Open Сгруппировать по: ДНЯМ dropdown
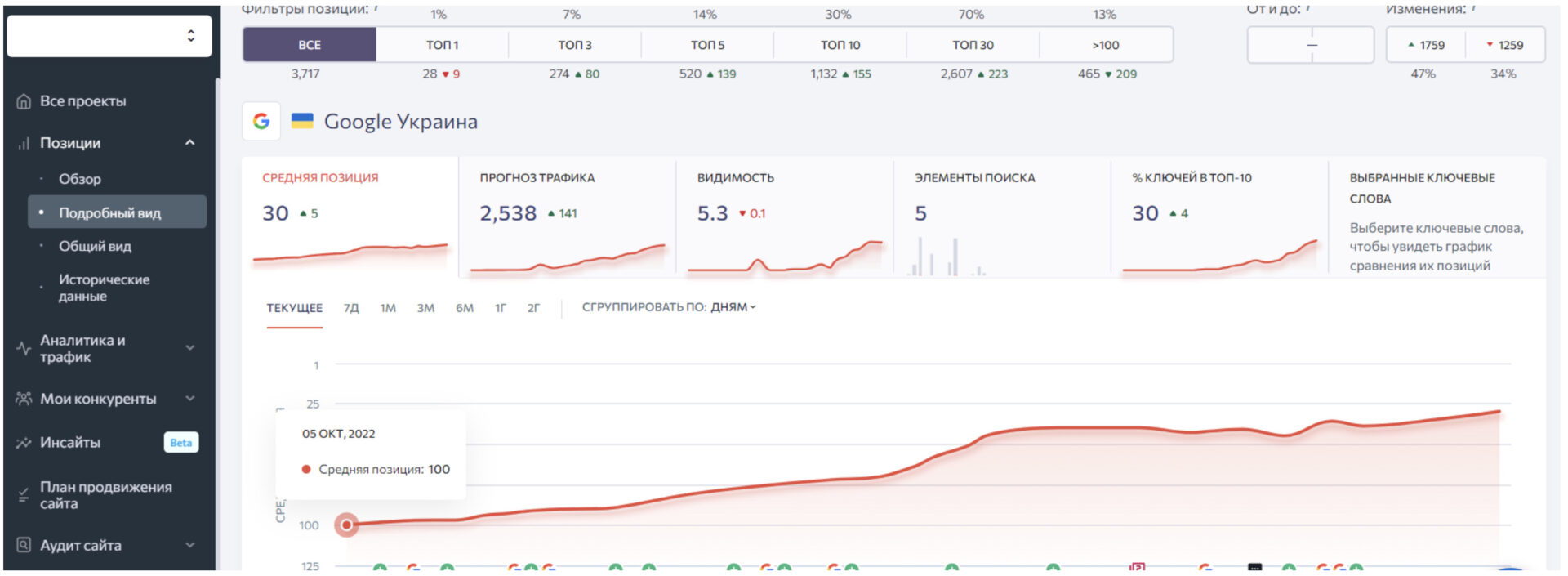Viewport: 1568px width, 576px height. click(x=669, y=307)
